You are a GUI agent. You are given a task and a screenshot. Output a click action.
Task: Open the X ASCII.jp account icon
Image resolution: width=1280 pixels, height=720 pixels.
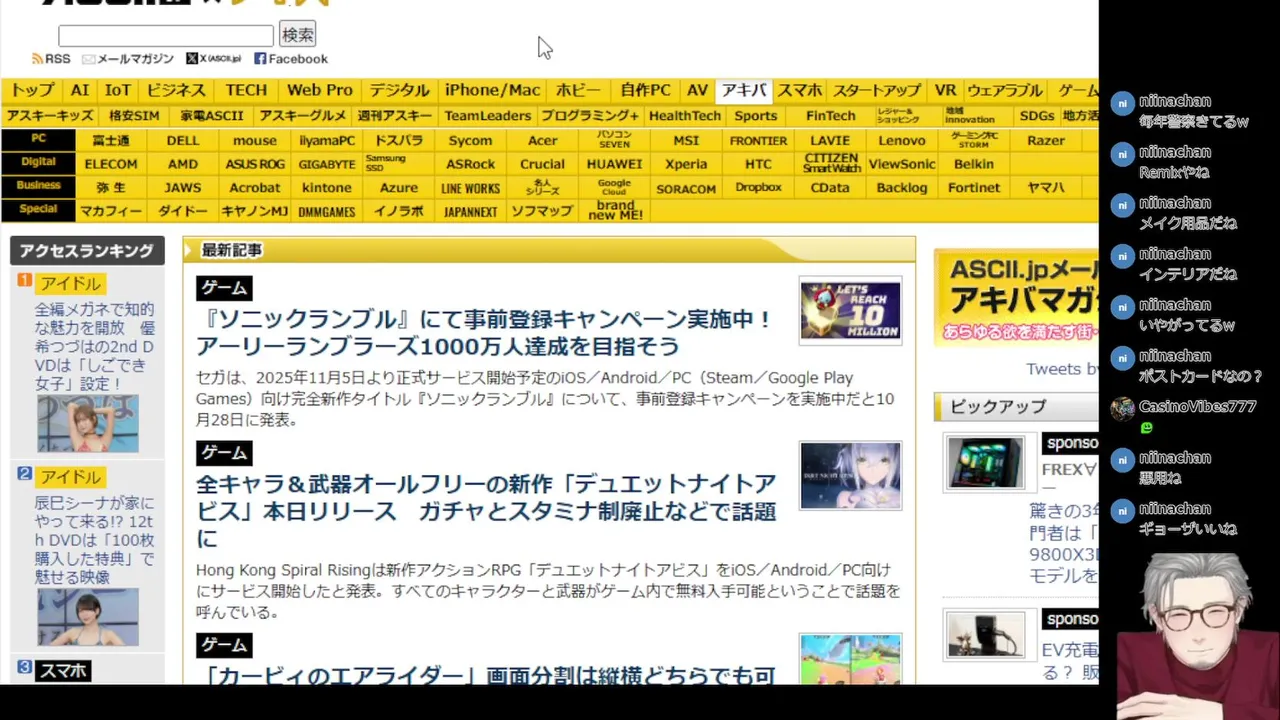pos(192,59)
